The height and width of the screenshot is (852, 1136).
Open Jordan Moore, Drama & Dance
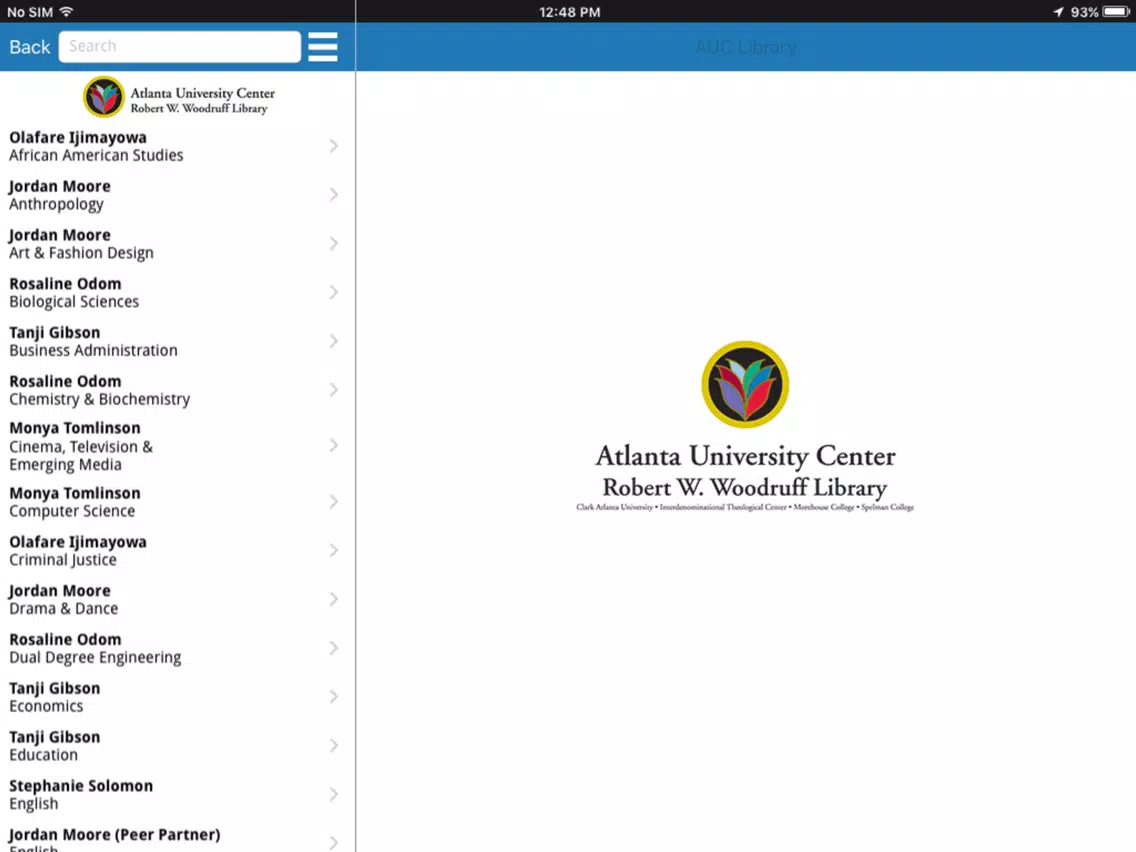click(x=178, y=599)
